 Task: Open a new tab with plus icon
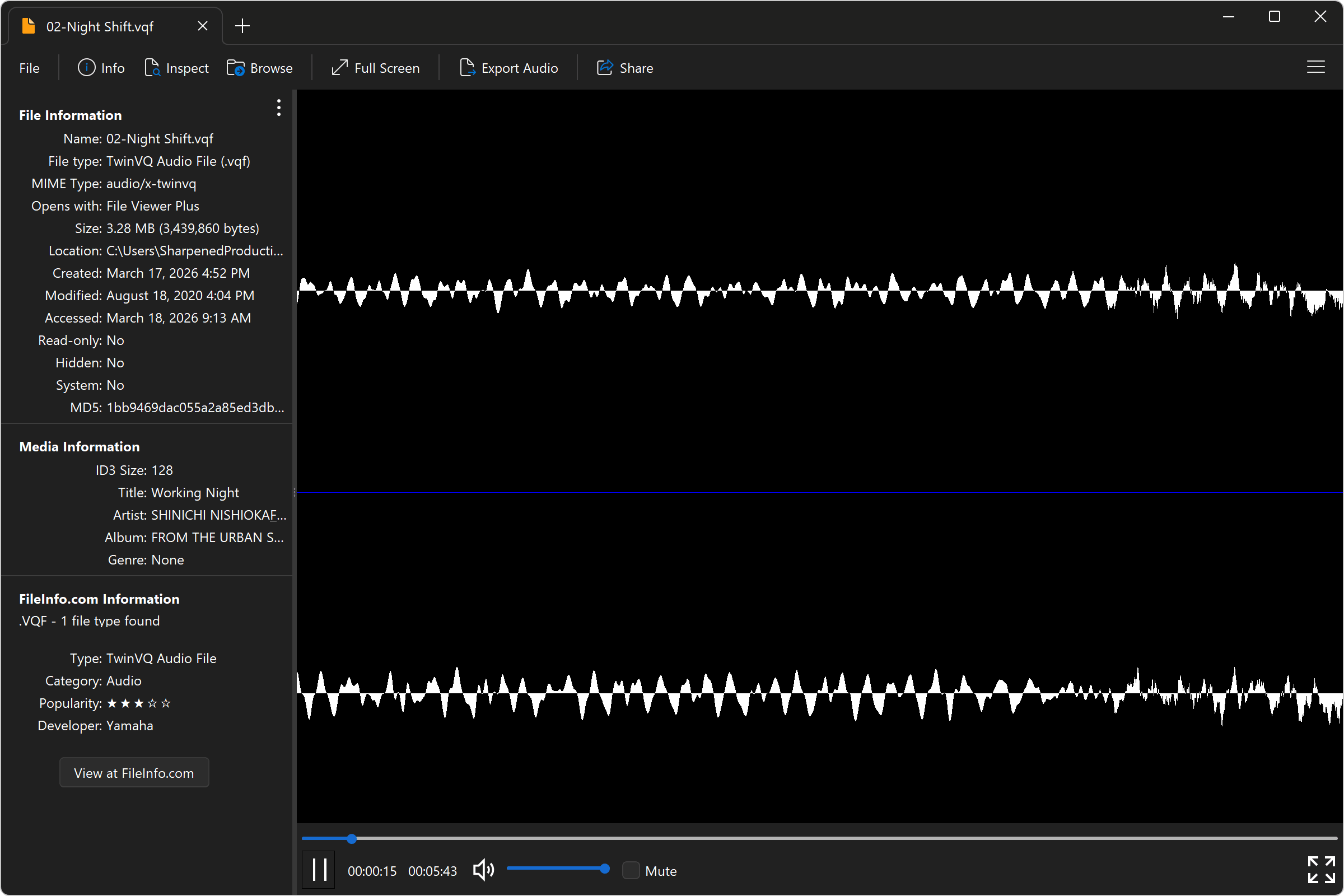242,26
